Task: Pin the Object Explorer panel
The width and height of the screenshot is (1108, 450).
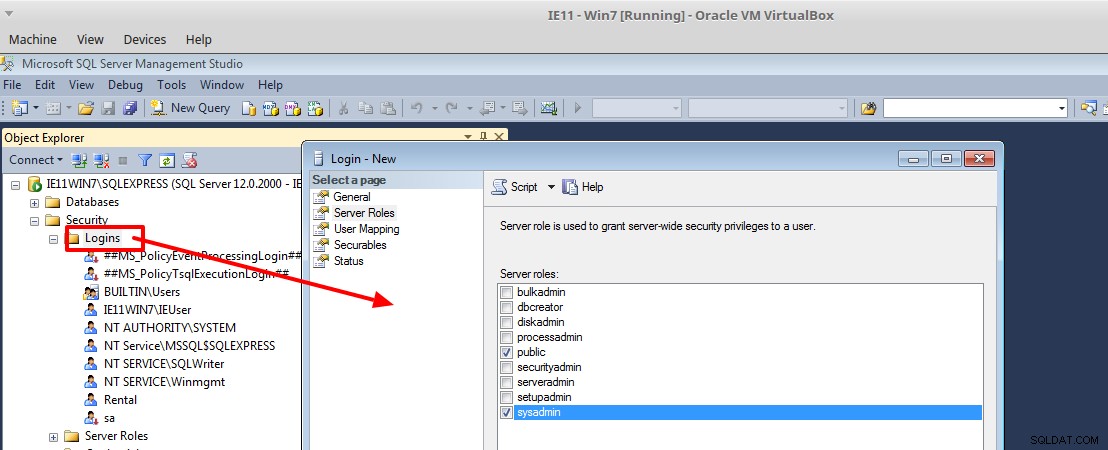Action: [x=484, y=137]
